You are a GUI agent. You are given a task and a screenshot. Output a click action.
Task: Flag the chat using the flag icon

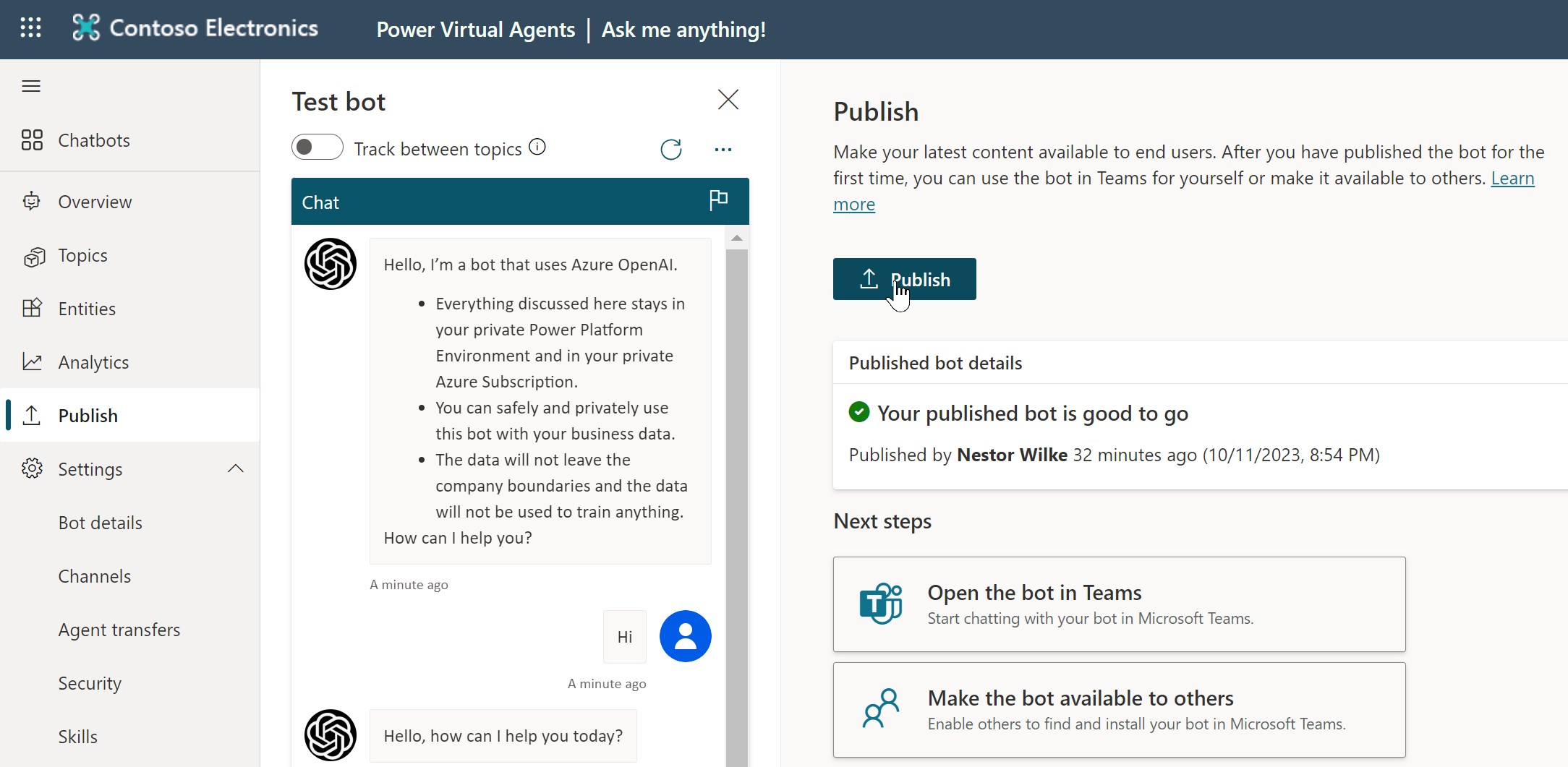(x=718, y=200)
